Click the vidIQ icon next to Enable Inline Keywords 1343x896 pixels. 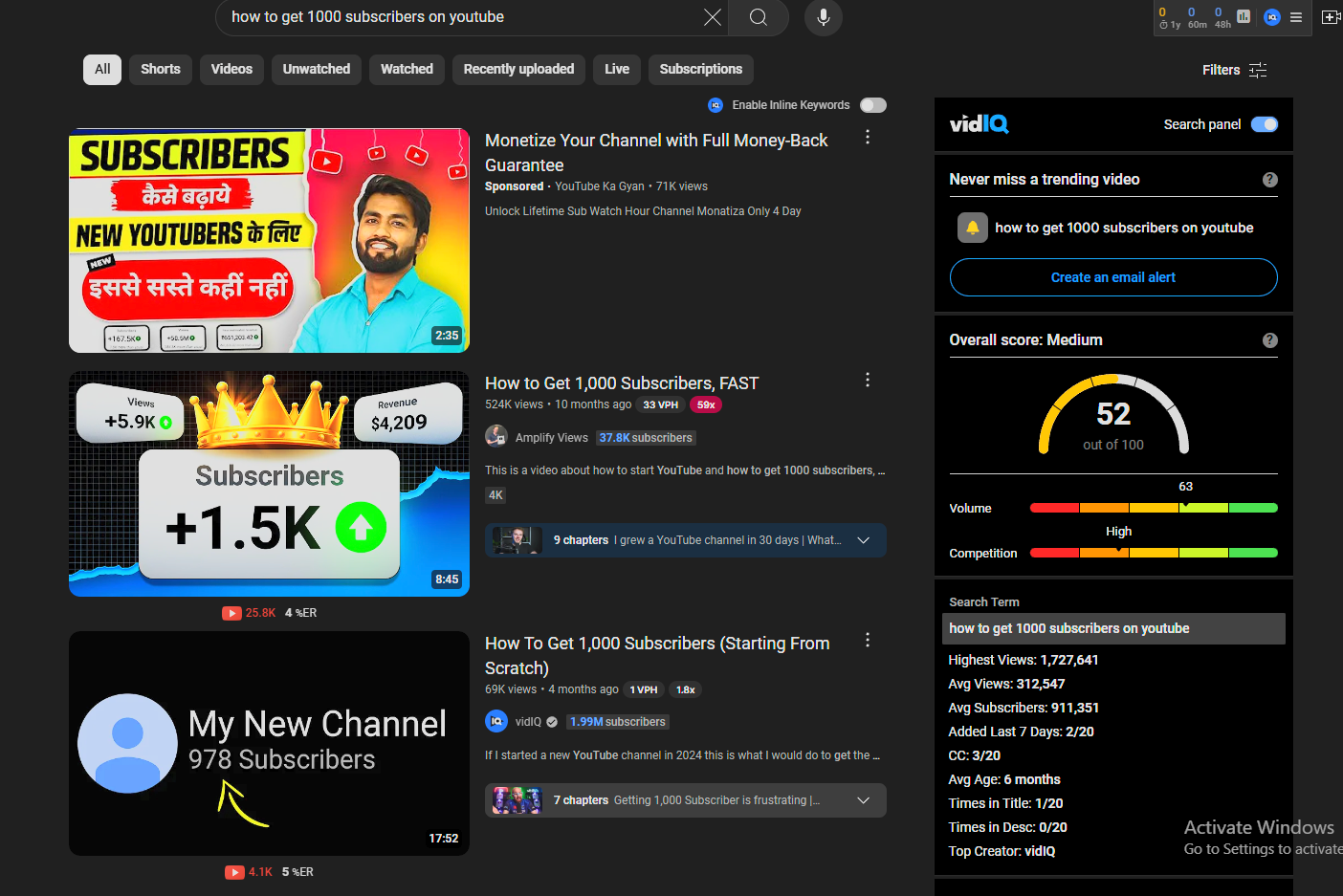tap(716, 105)
